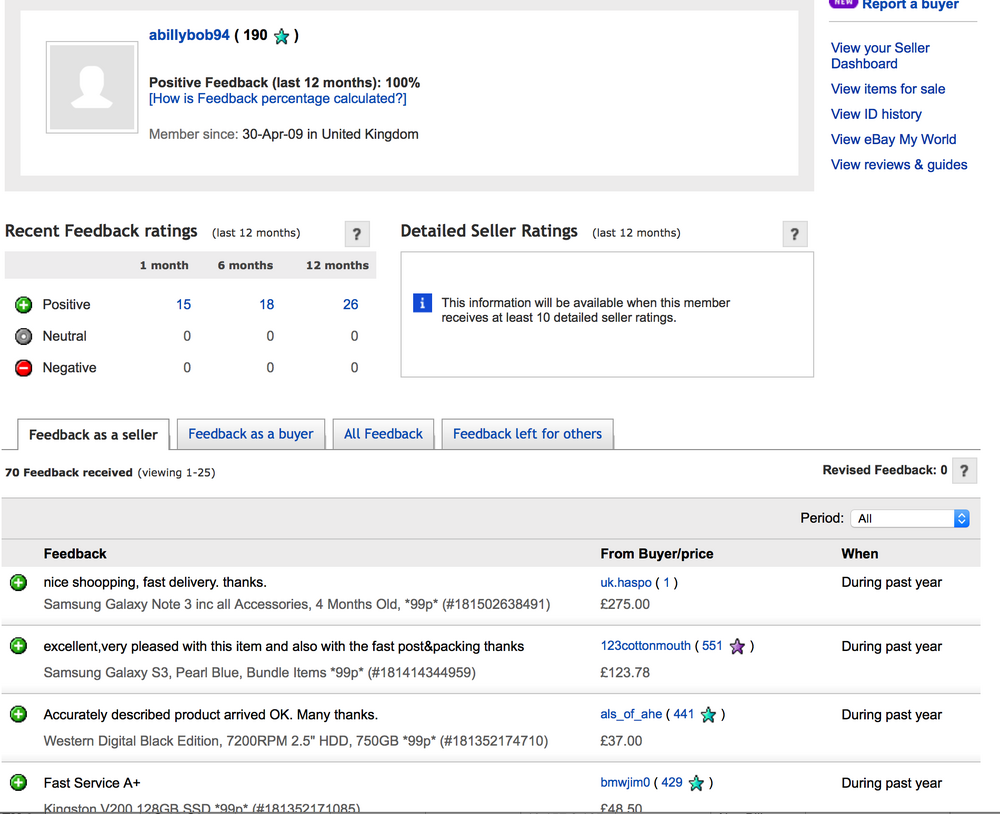Screen dimensions: 1000x814
Task: Open the abillybob94 username link
Action: coord(189,35)
